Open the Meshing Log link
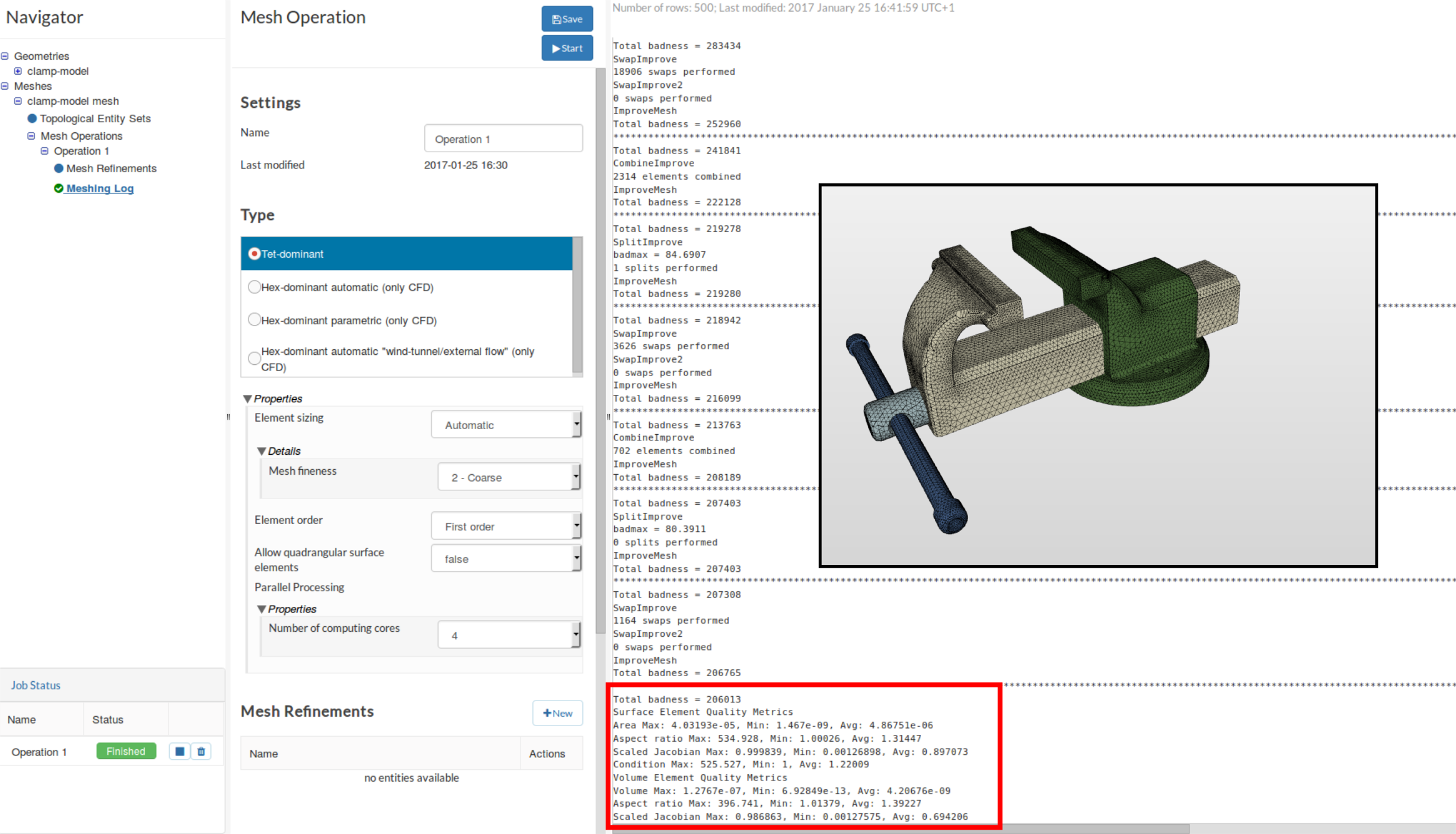1456x834 pixels. 100,188
